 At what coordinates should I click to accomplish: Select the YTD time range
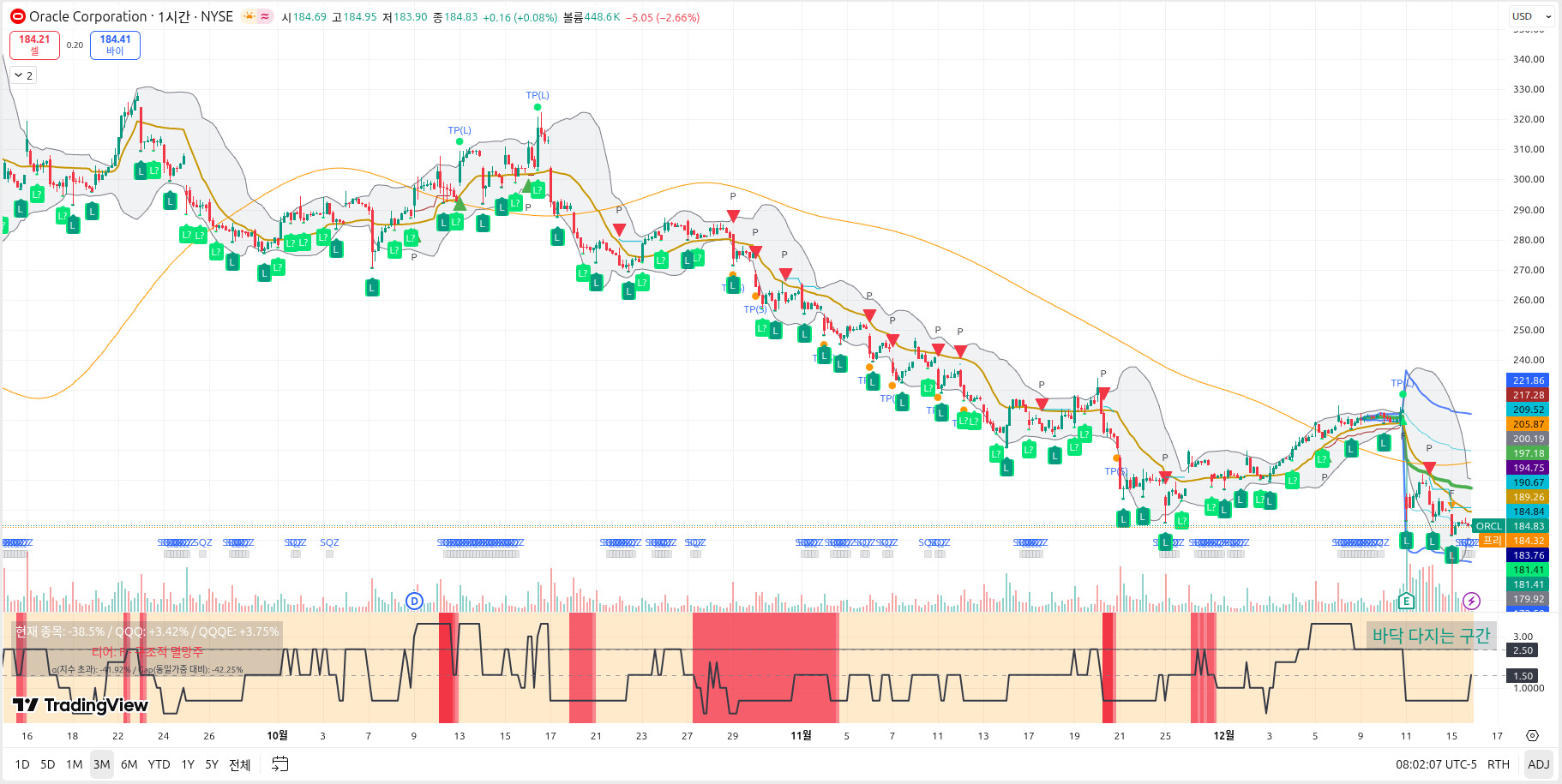159,764
